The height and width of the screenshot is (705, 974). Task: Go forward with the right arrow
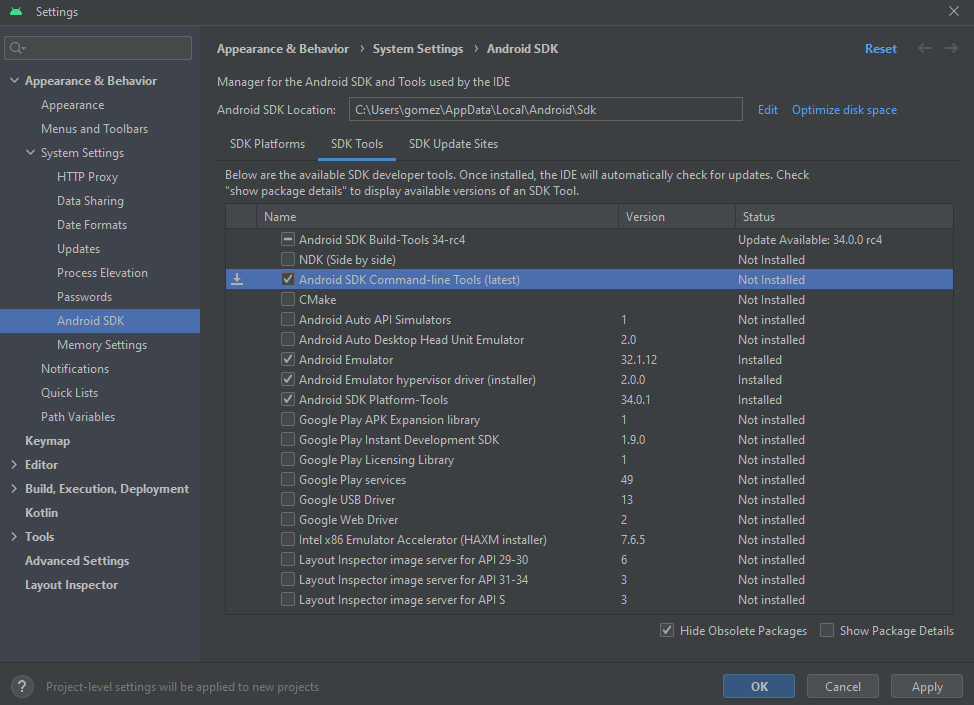pyautogui.click(x=951, y=48)
